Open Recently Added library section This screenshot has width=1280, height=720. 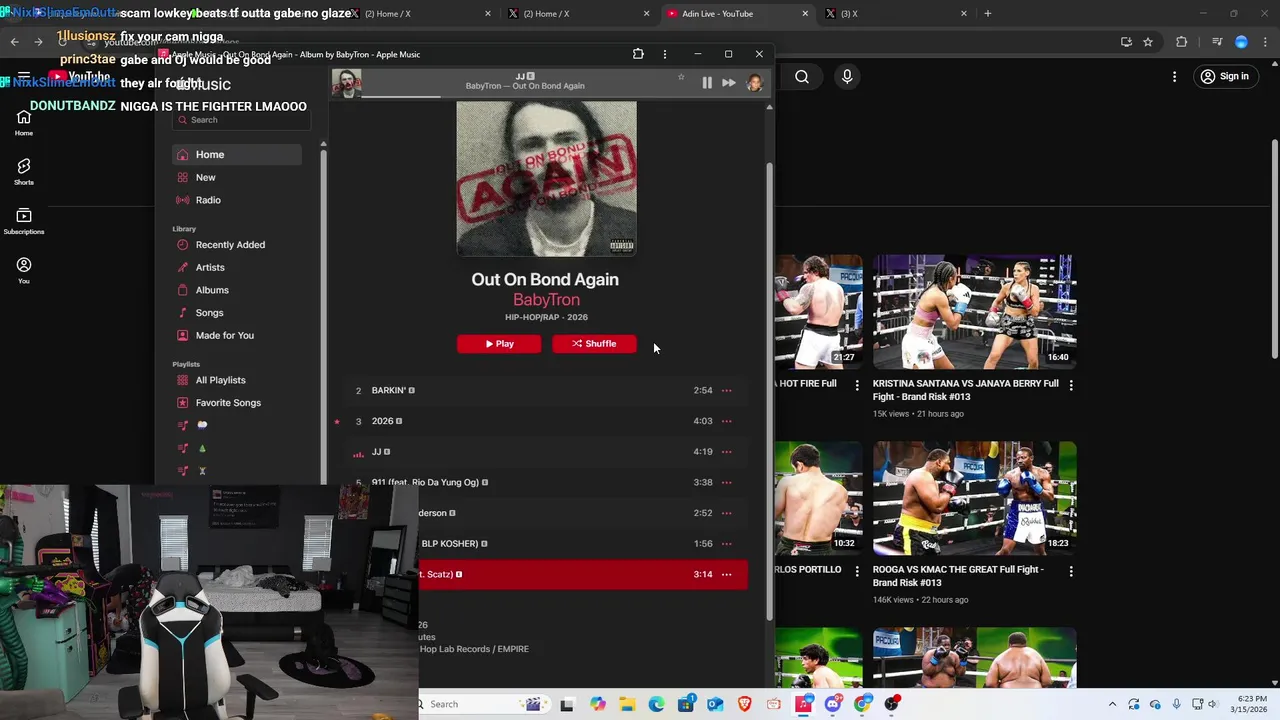pyautogui.click(x=237, y=245)
